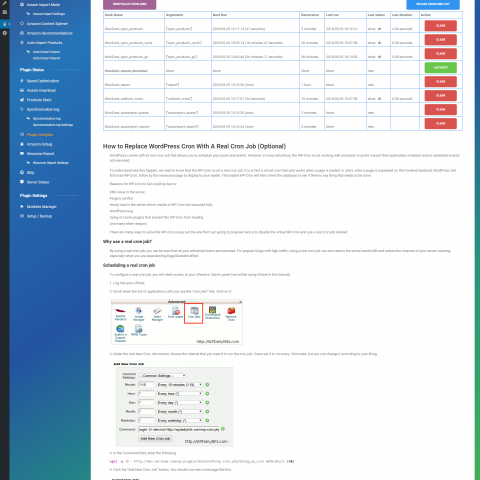This screenshot has width=480, height=480.
Task: Go to Speed Optimization page
Action: pyautogui.click(x=43, y=81)
